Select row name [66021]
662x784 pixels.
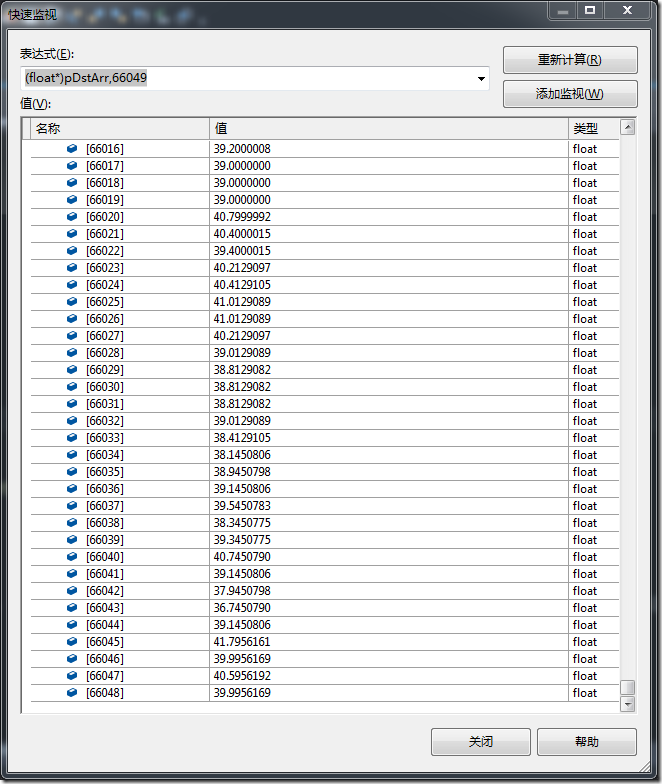click(104, 234)
